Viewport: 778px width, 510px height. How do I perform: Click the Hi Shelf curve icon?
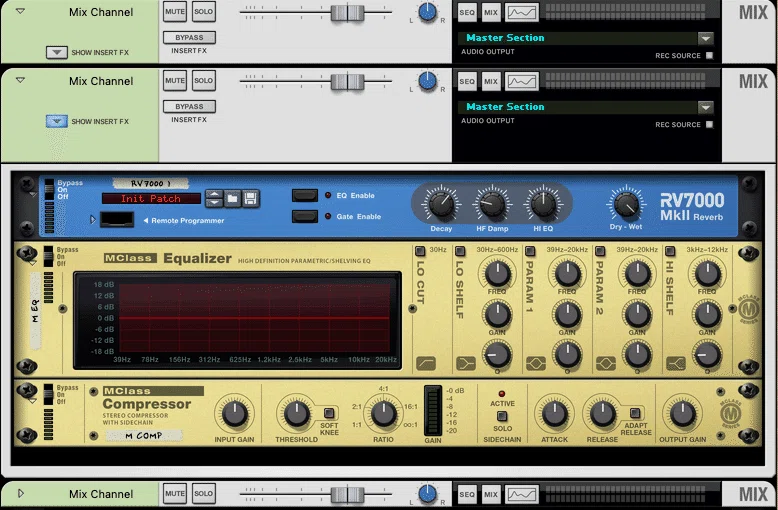pos(676,364)
